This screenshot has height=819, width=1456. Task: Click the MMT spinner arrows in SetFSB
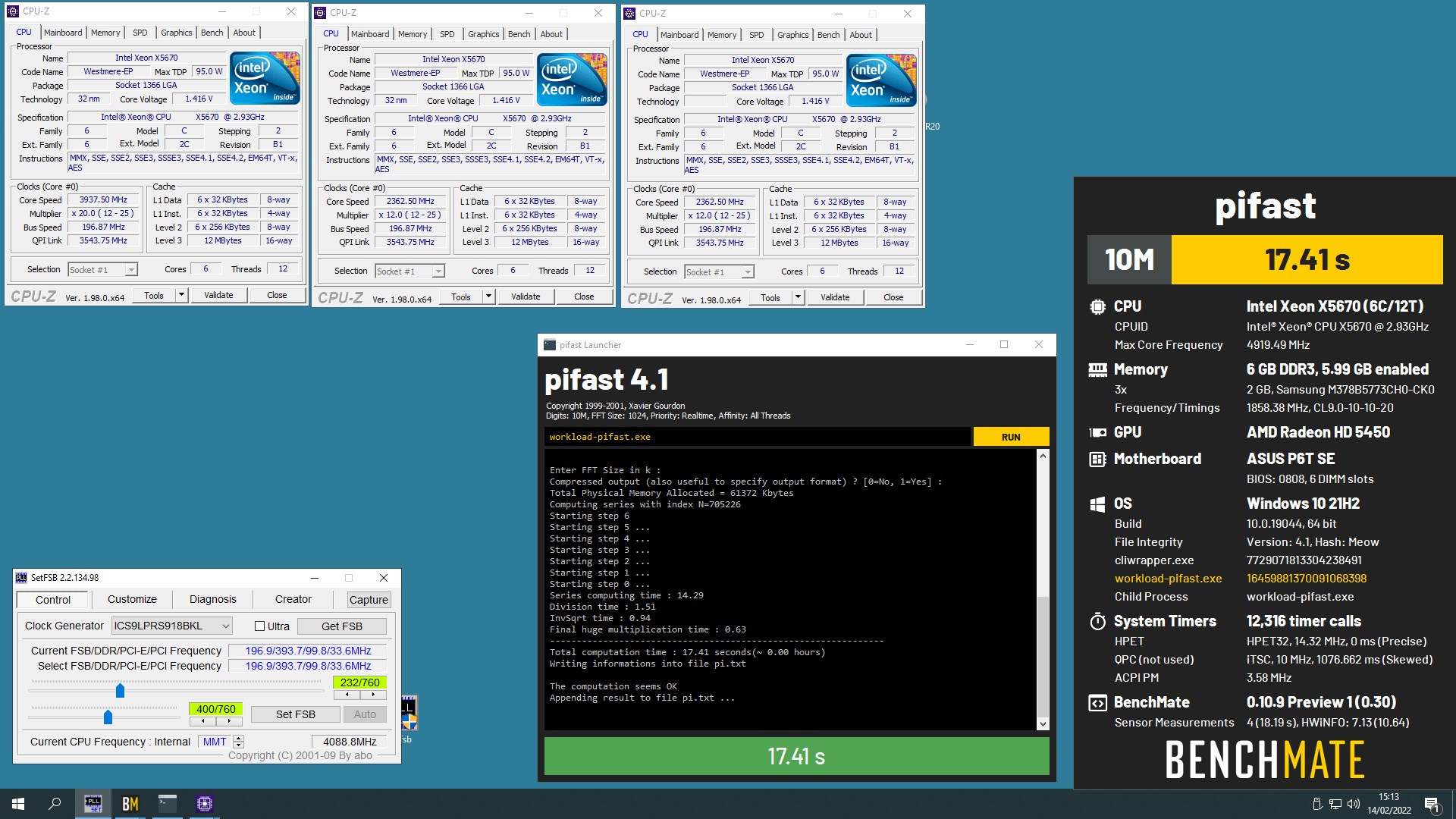(238, 742)
